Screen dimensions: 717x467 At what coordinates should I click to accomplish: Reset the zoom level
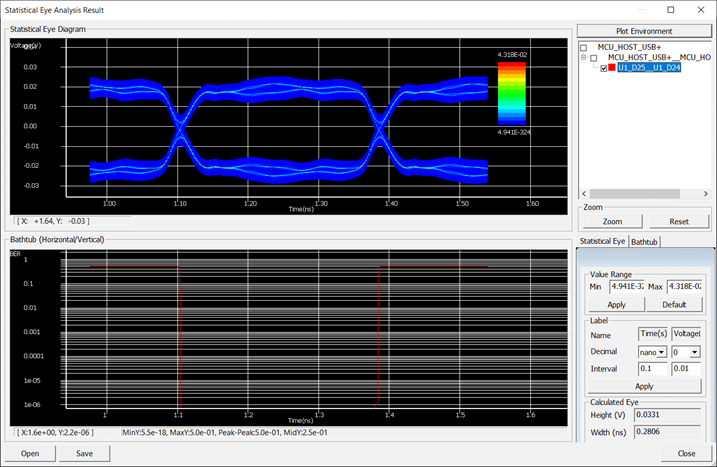point(678,221)
